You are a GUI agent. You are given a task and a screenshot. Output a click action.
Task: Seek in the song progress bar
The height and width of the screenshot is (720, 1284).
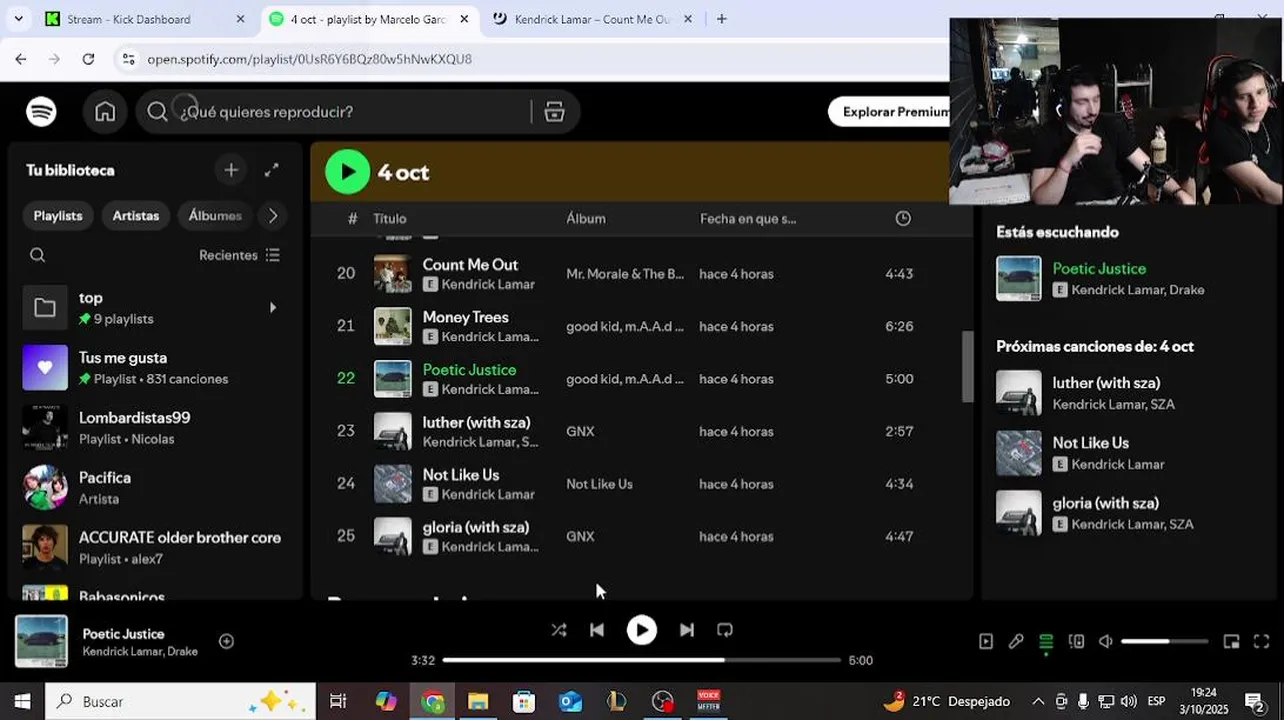642,660
